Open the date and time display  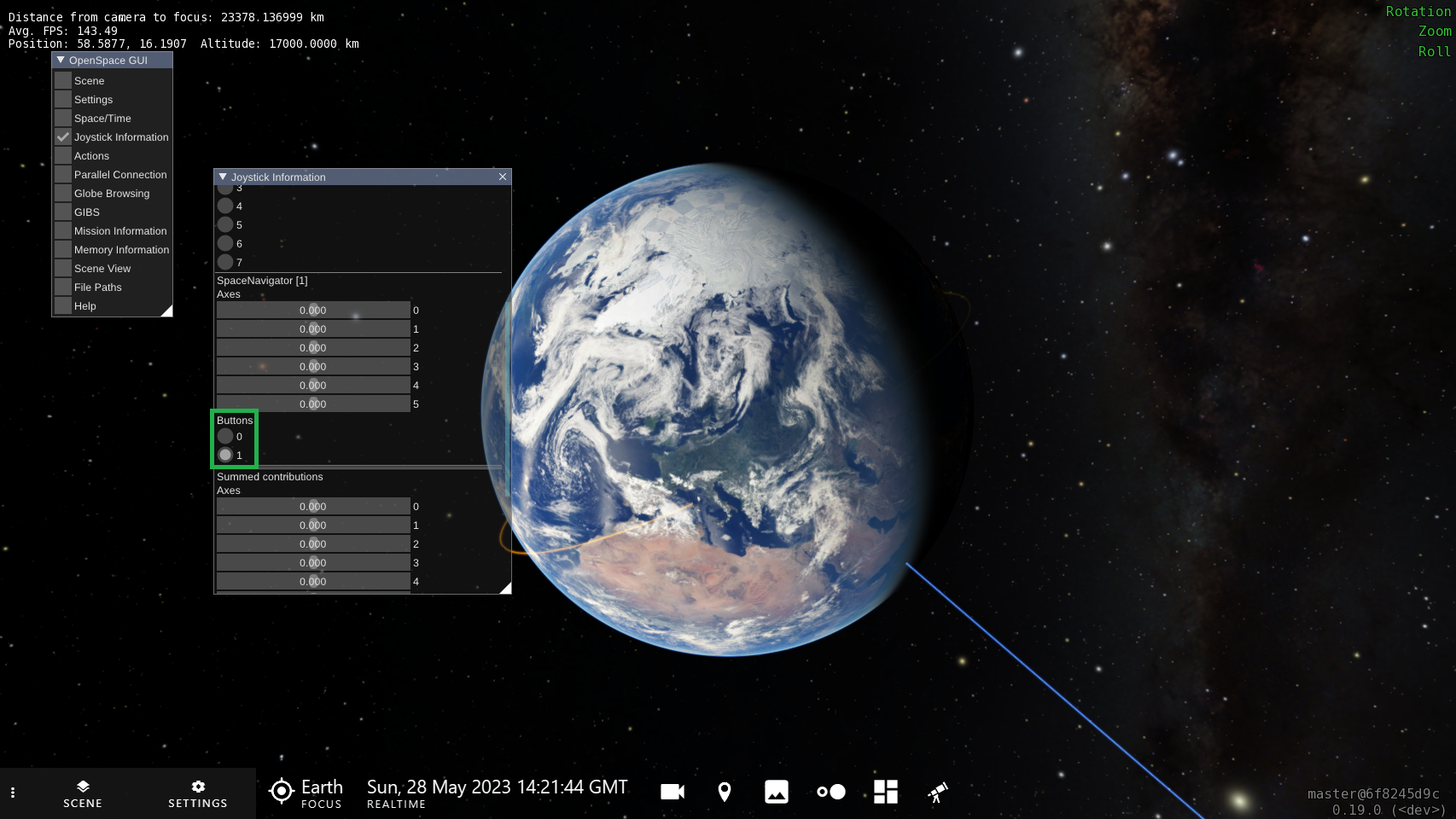click(x=497, y=793)
